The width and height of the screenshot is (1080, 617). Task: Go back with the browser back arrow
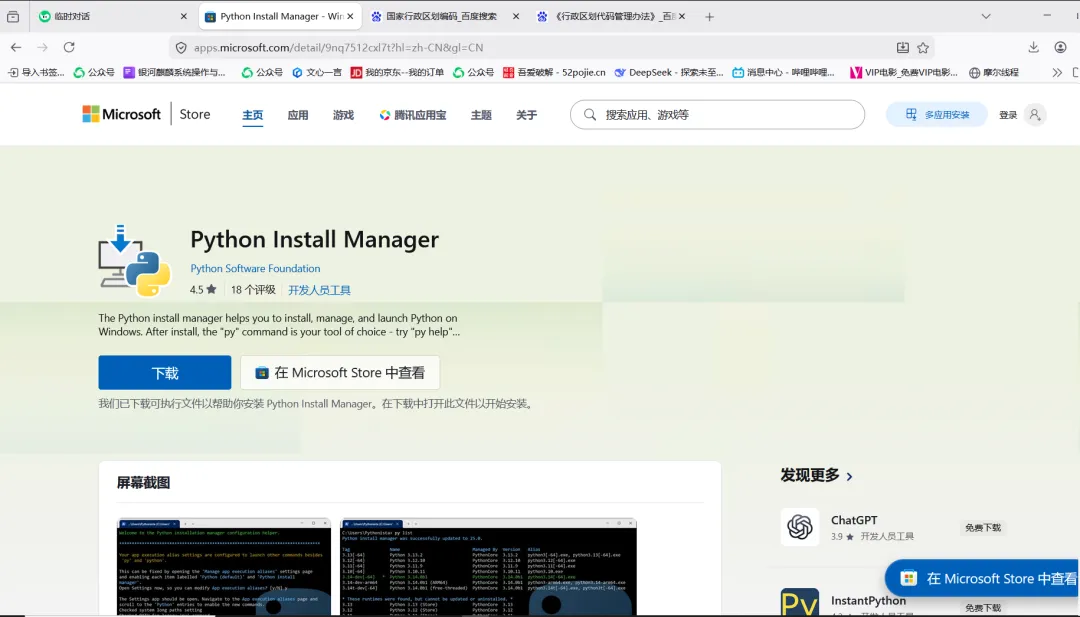pyautogui.click(x=16, y=48)
